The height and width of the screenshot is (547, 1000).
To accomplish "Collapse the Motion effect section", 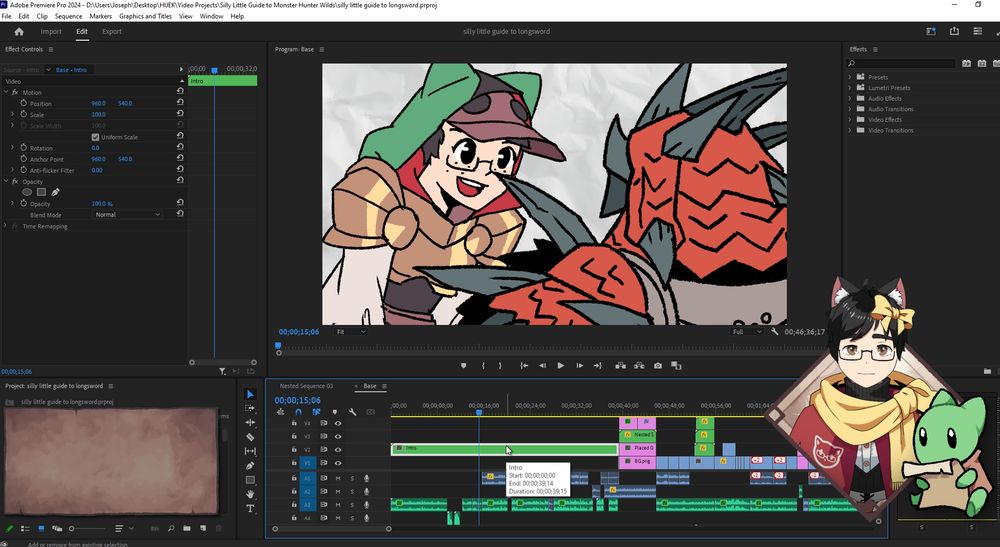I will (6, 92).
